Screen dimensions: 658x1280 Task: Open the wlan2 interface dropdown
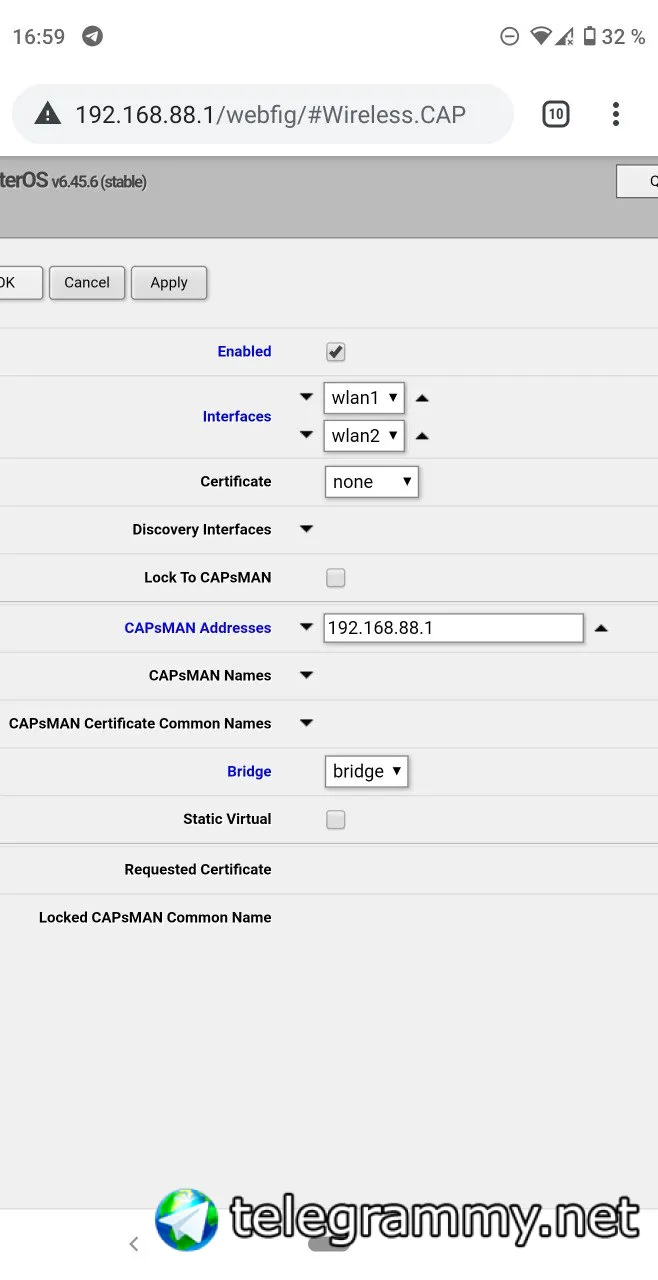pos(364,436)
